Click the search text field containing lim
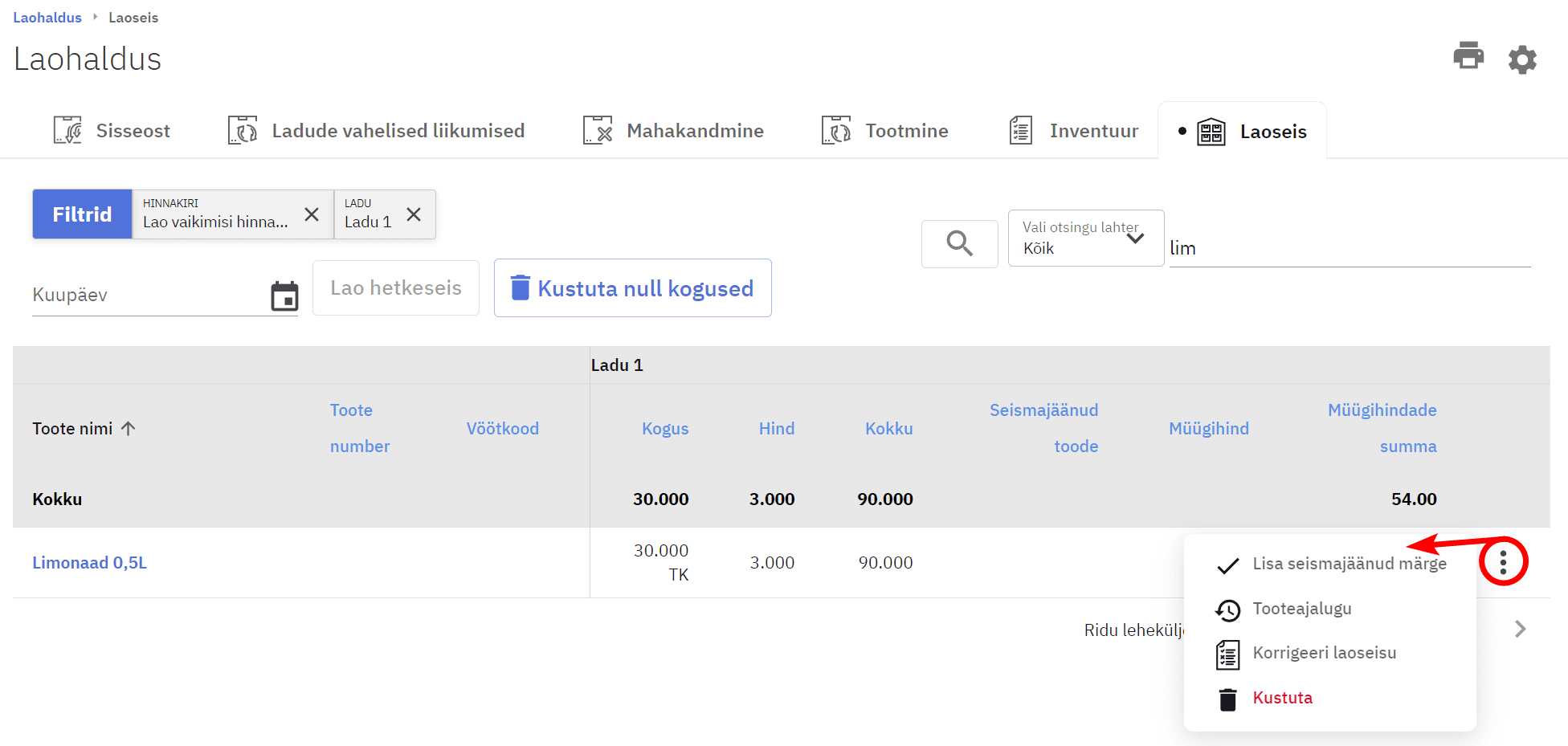The height and width of the screenshot is (746, 1568). [1349, 249]
